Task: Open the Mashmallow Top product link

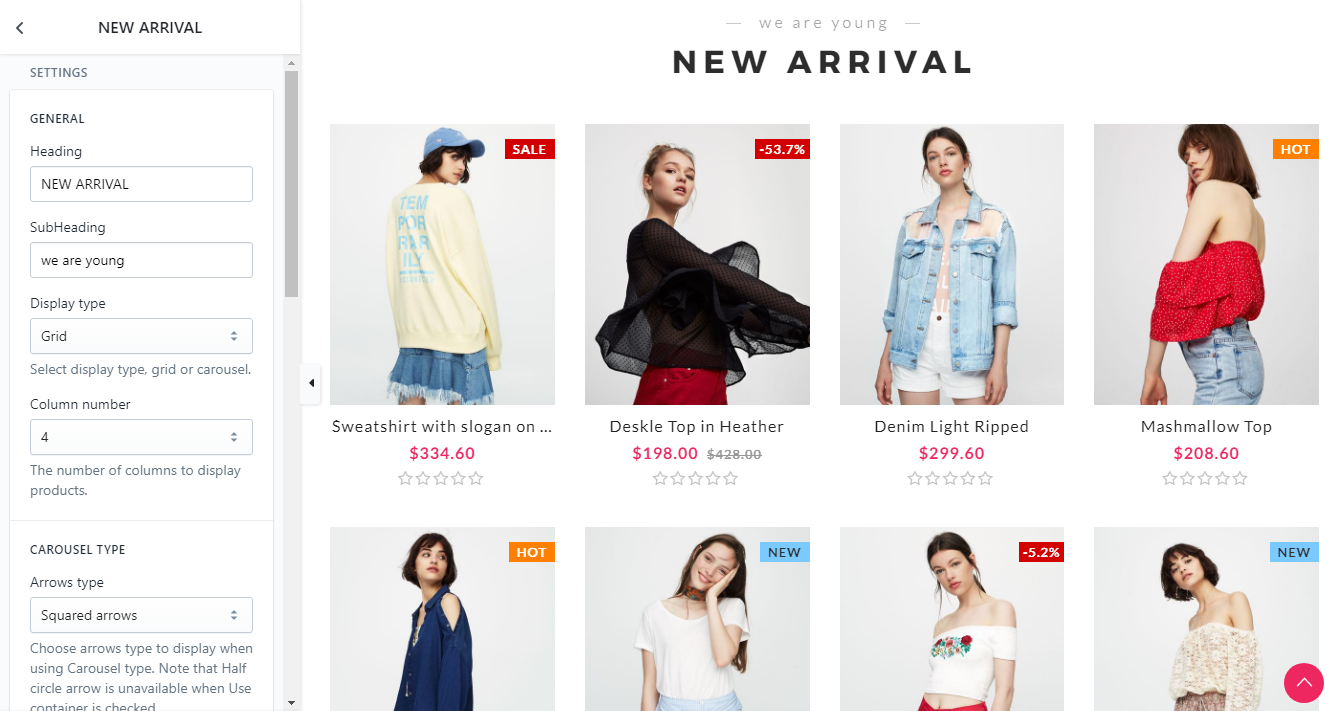Action: pyautogui.click(x=1206, y=427)
